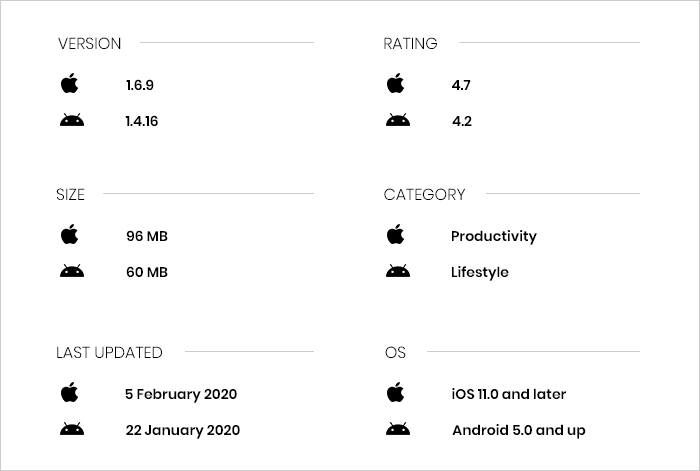
Task: Click the Android icon beside Lifestyle
Action: click(x=398, y=271)
